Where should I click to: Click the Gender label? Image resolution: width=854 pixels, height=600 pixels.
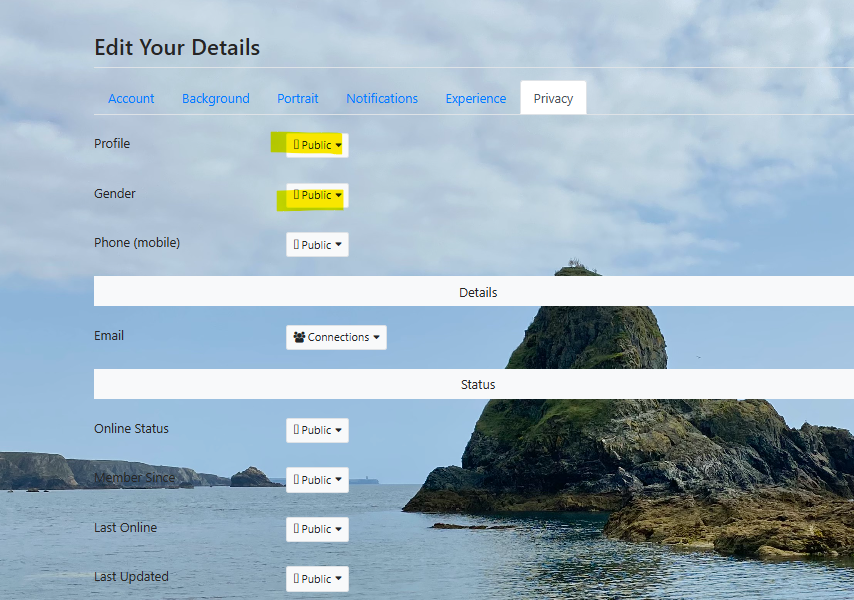pyautogui.click(x=114, y=193)
